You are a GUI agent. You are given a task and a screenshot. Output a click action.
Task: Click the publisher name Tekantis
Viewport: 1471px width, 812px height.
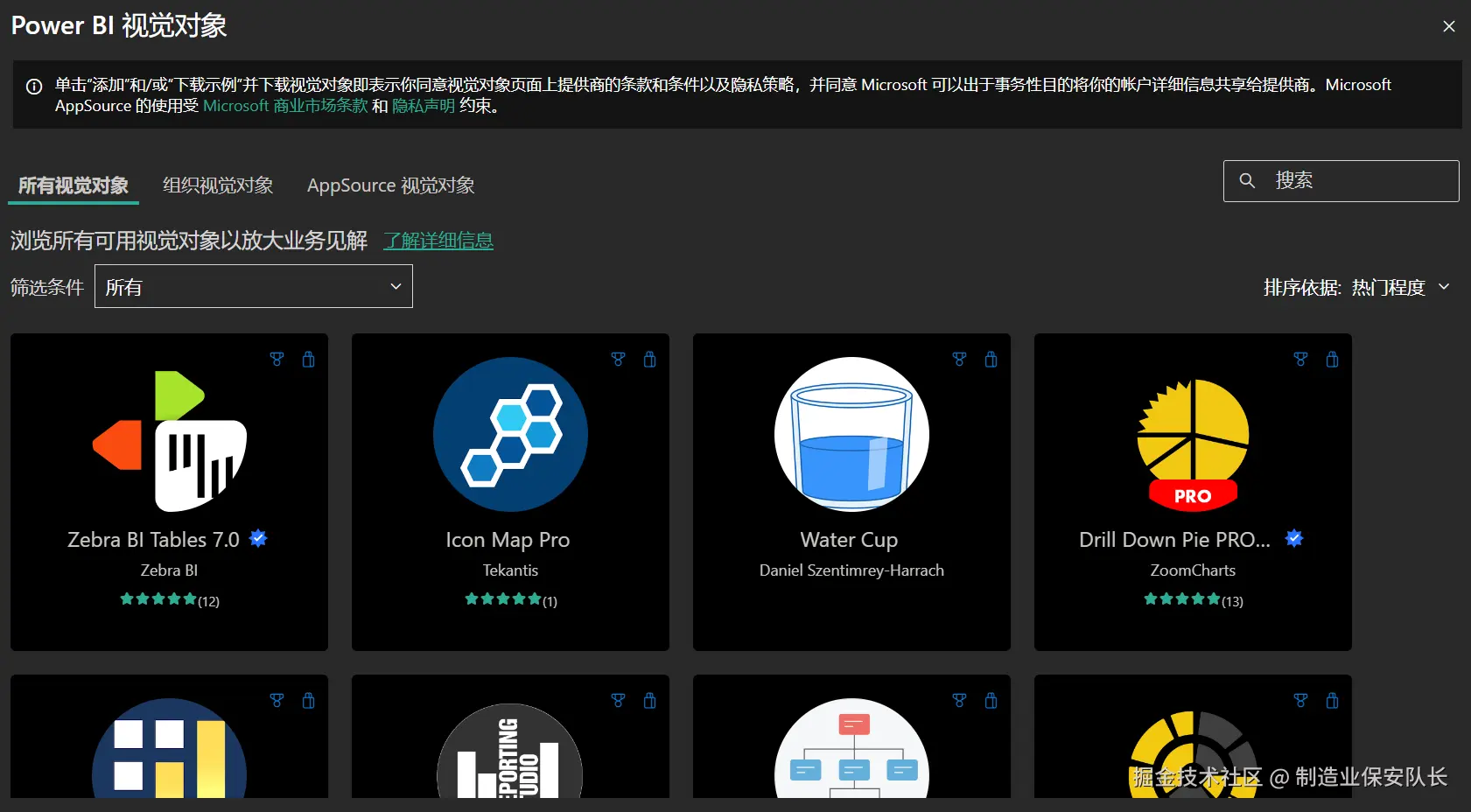pyautogui.click(x=511, y=570)
